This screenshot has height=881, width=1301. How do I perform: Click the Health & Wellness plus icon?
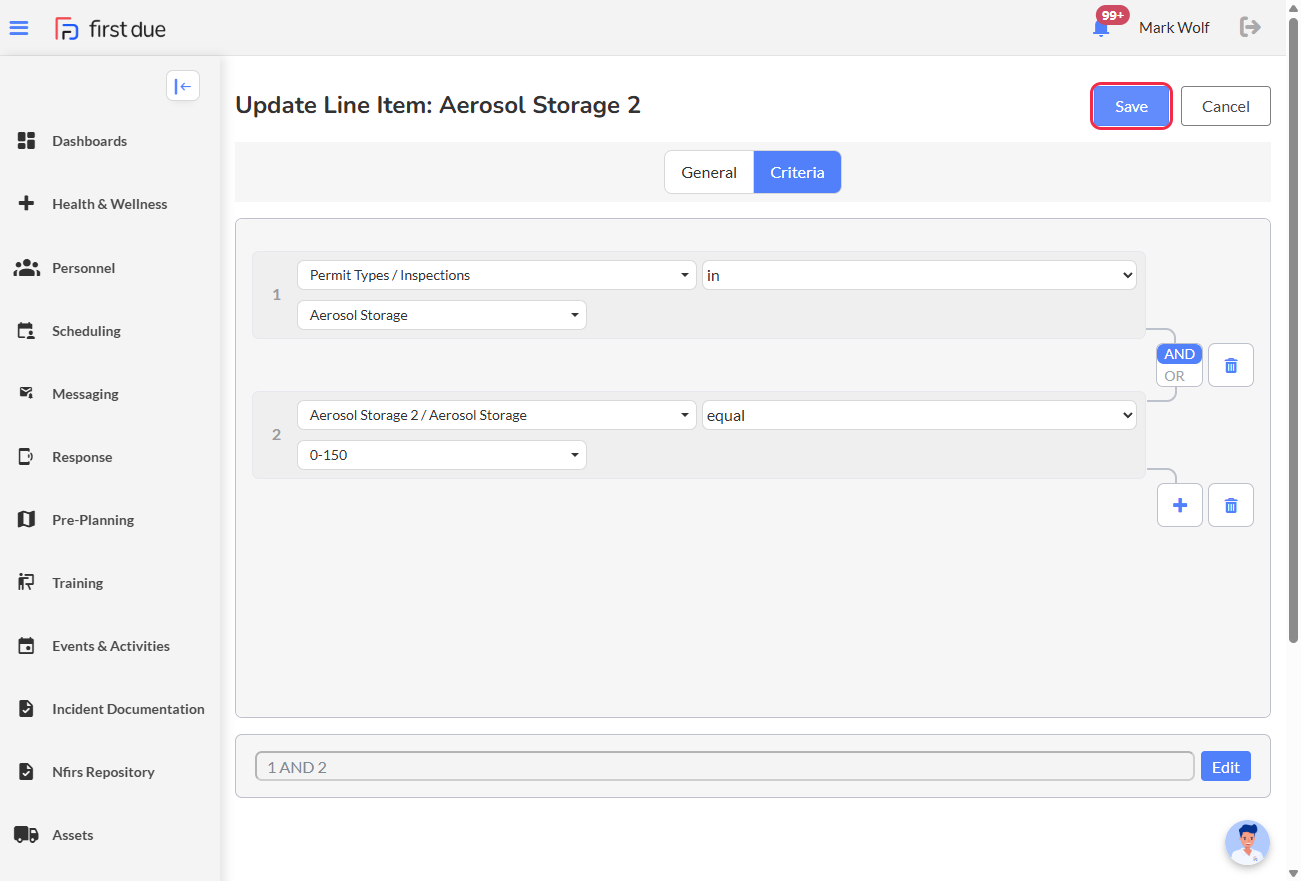click(27, 204)
